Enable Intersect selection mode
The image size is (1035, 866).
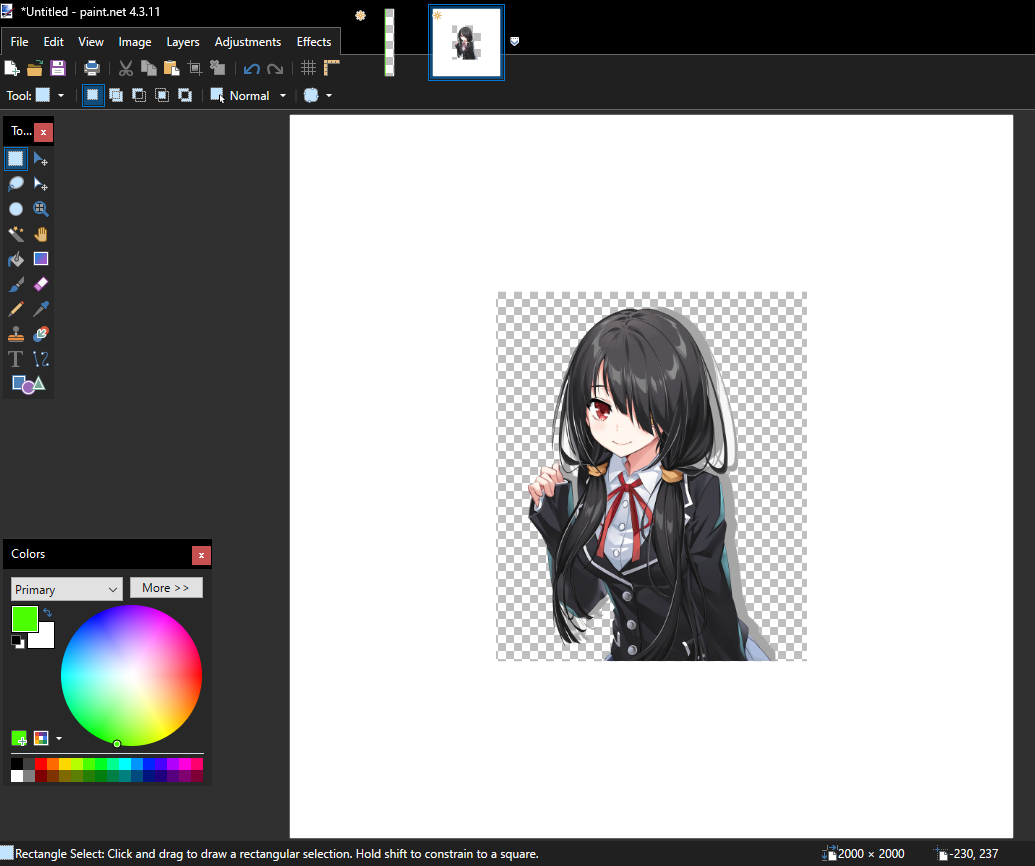tap(162, 96)
